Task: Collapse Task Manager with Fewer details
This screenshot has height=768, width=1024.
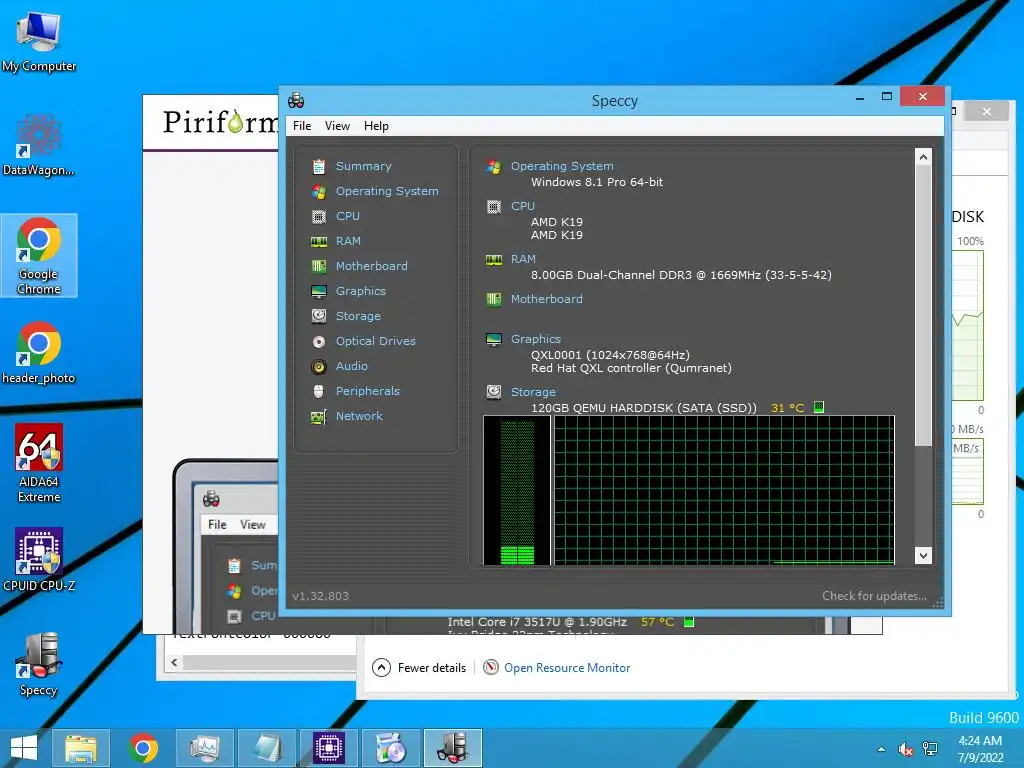Action: coord(419,667)
